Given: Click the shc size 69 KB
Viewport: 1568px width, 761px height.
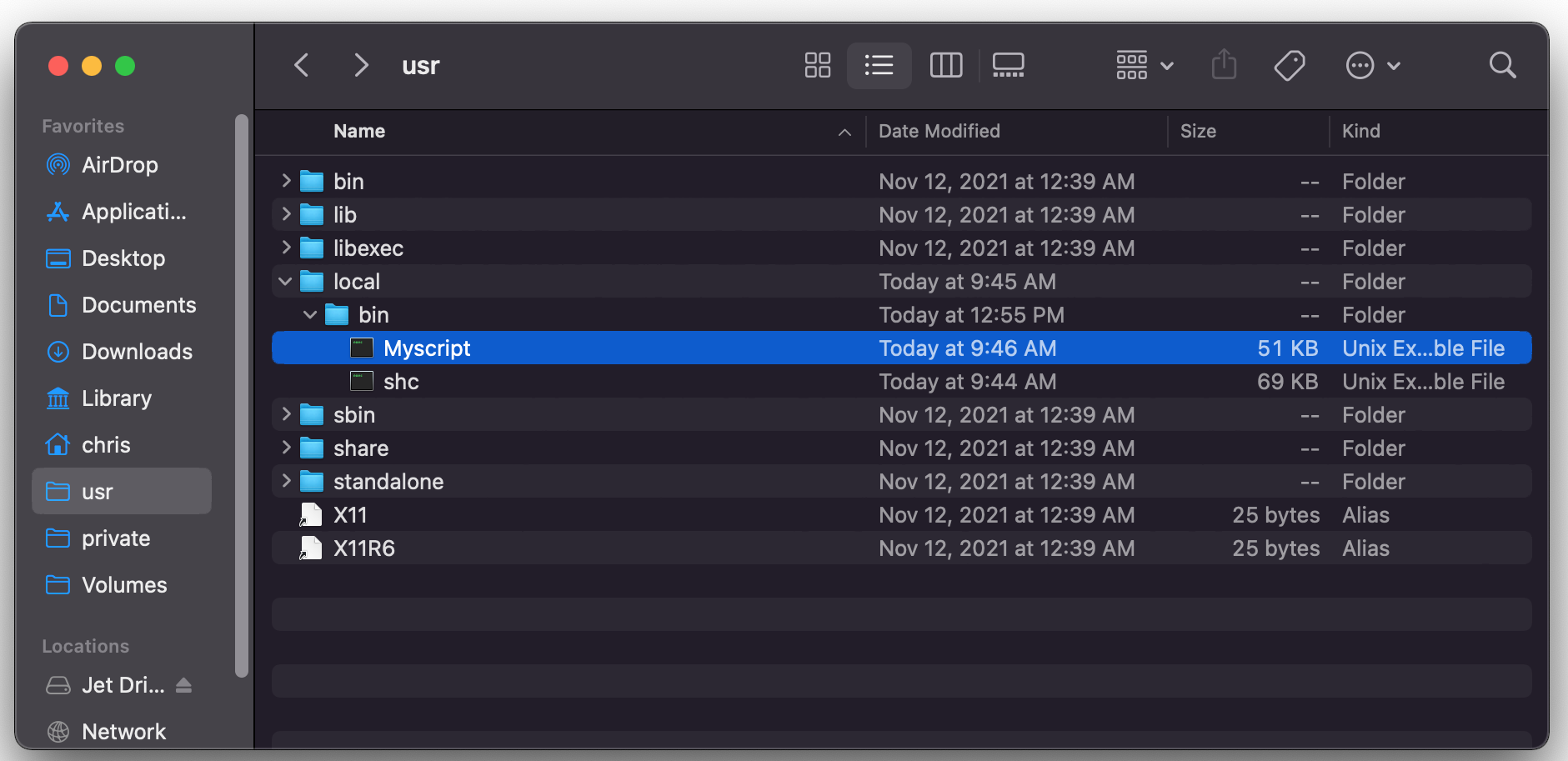Looking at the screenshot, I should pyautogui.click(x=1287, y=382).
